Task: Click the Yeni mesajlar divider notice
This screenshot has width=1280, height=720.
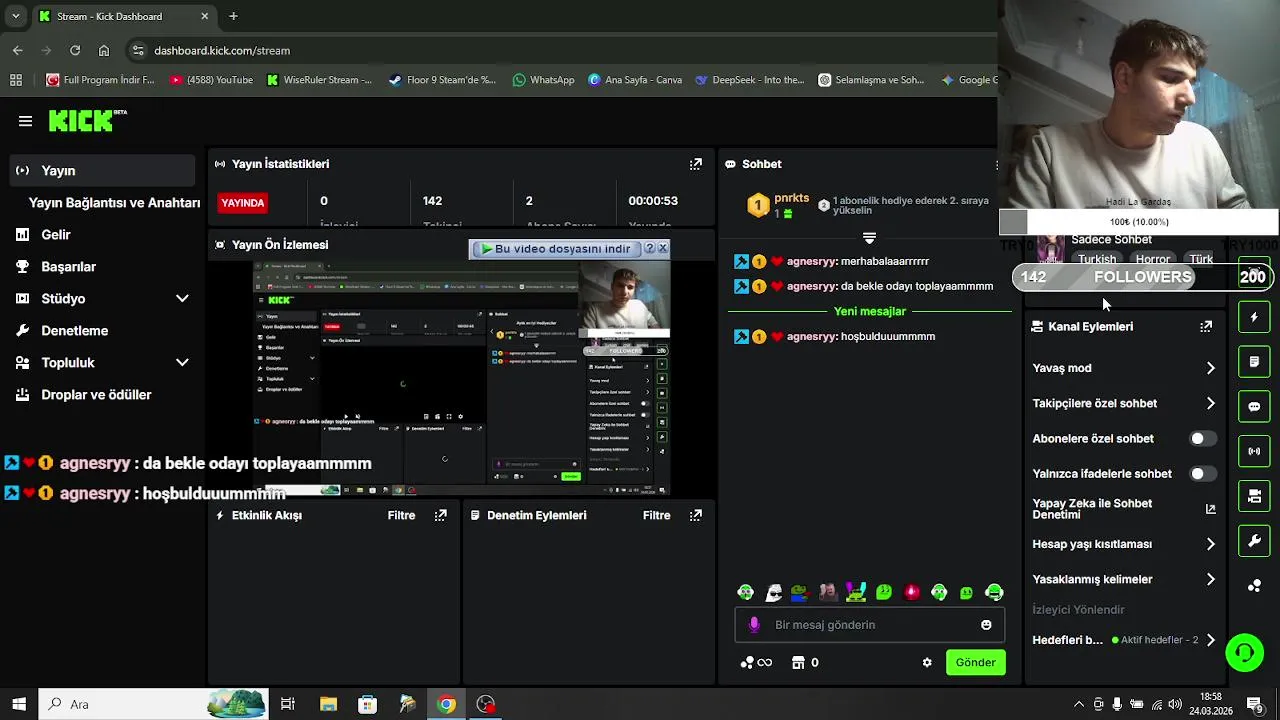Action: (x=869, y=311)
